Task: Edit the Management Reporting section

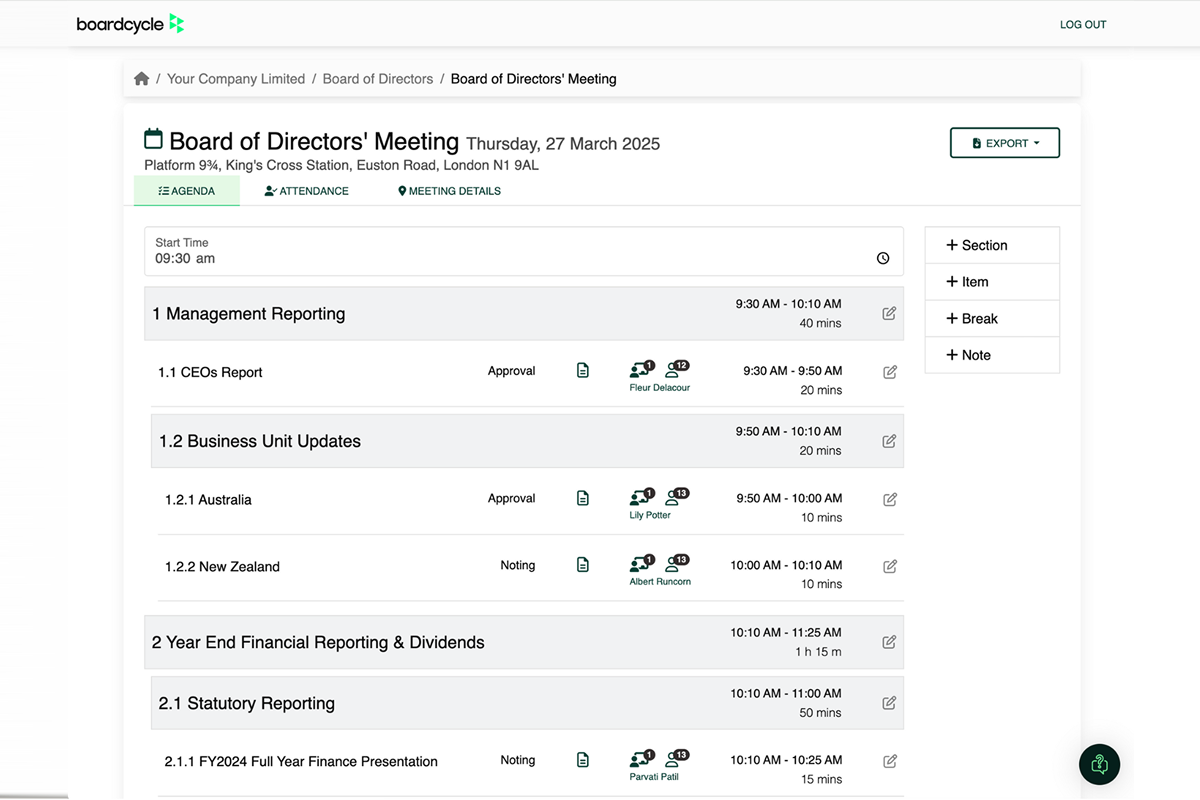Action: [x=889, y=314]
